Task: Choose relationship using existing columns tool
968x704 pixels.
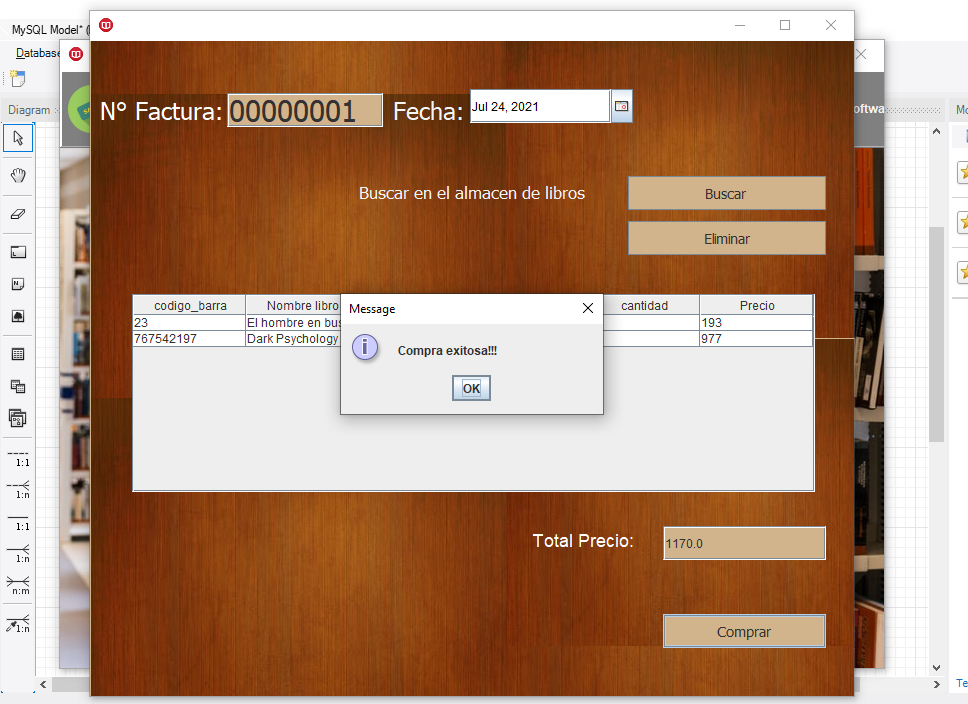Action: 18,624
